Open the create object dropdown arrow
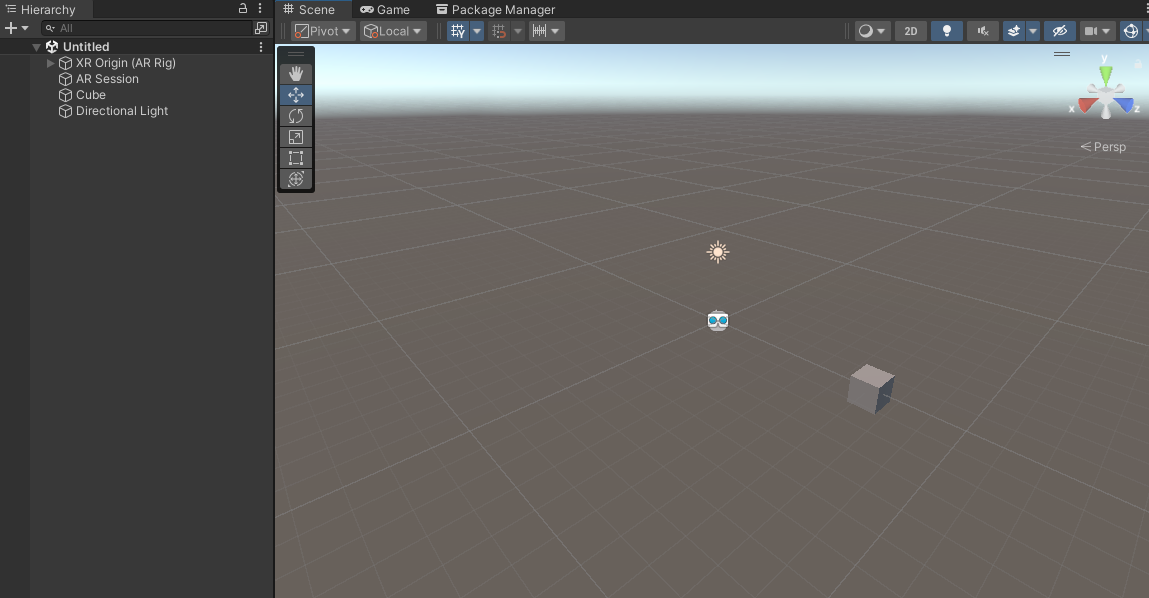The image size is (1149, 598). tap(25, 28)
